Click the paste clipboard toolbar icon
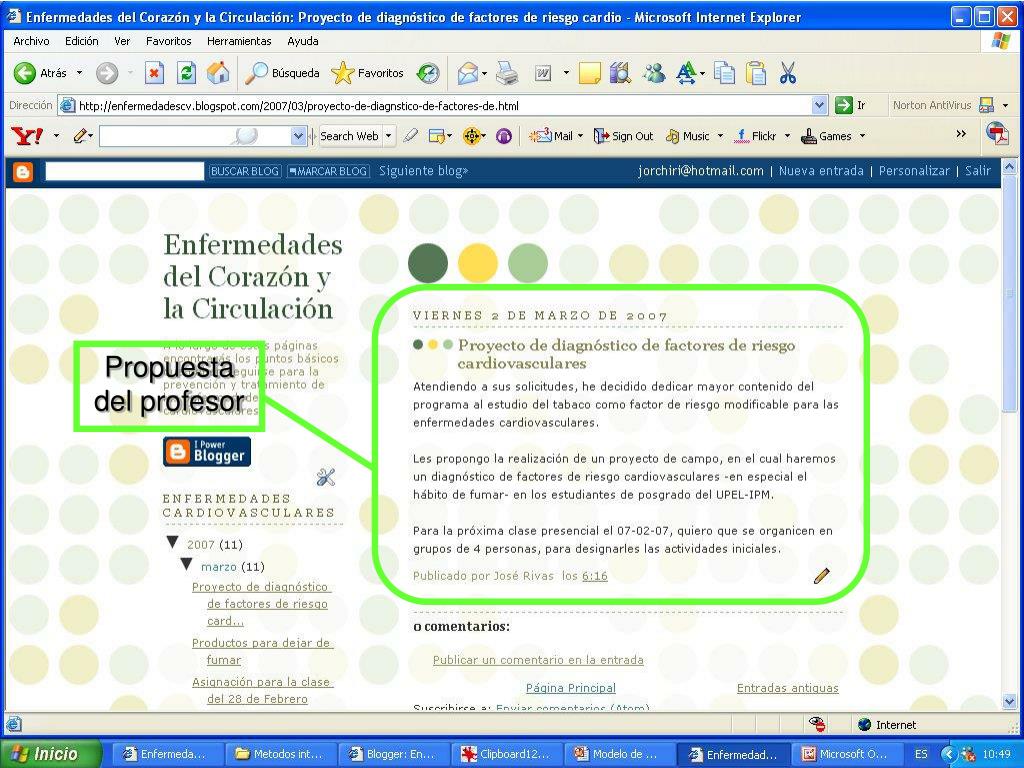The width and height of the screenshot is (1024, 768). (x=756, y=73)
